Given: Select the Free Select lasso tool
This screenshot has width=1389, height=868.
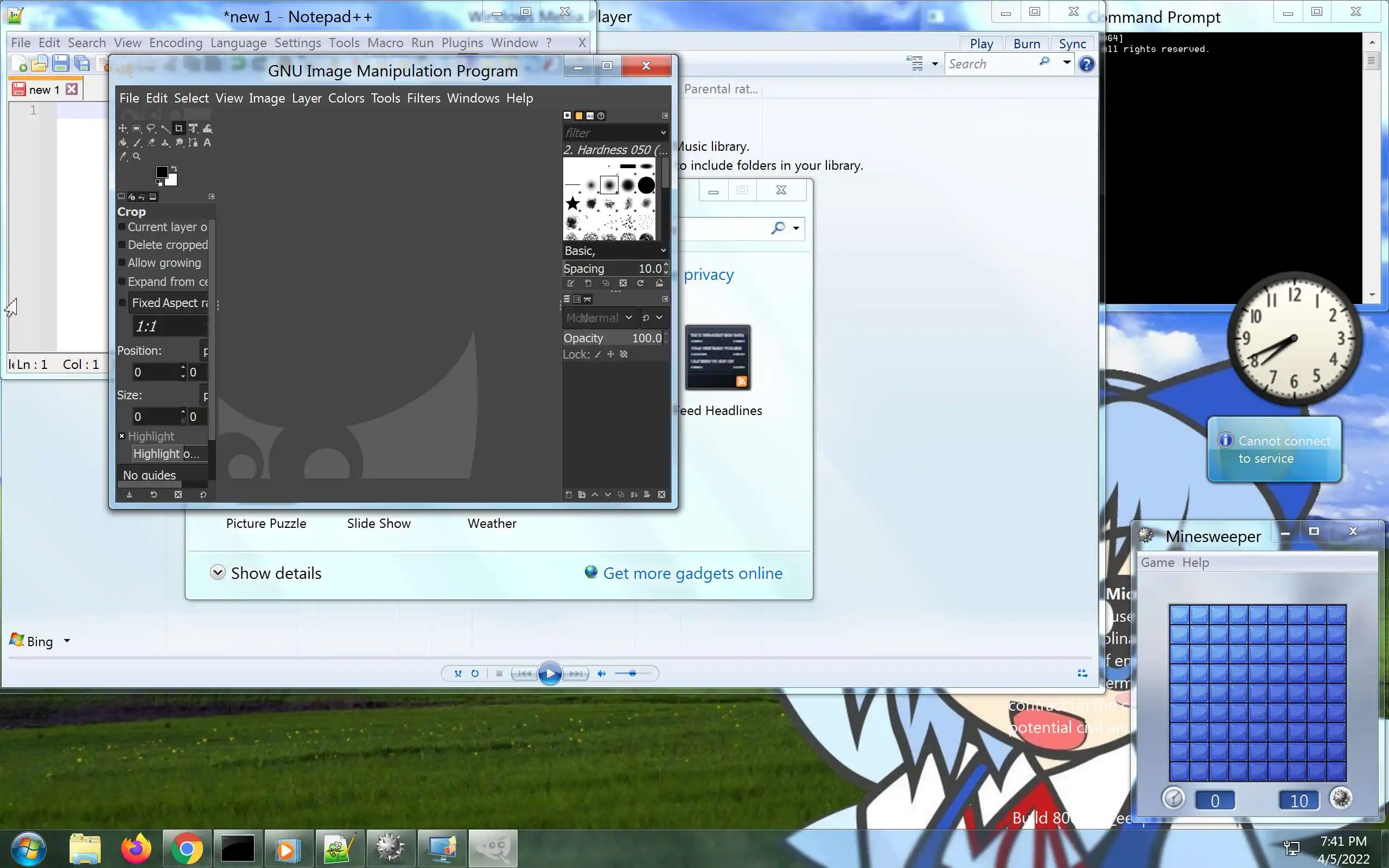Looking at the screenshot, I should click(x=151, y=129).
